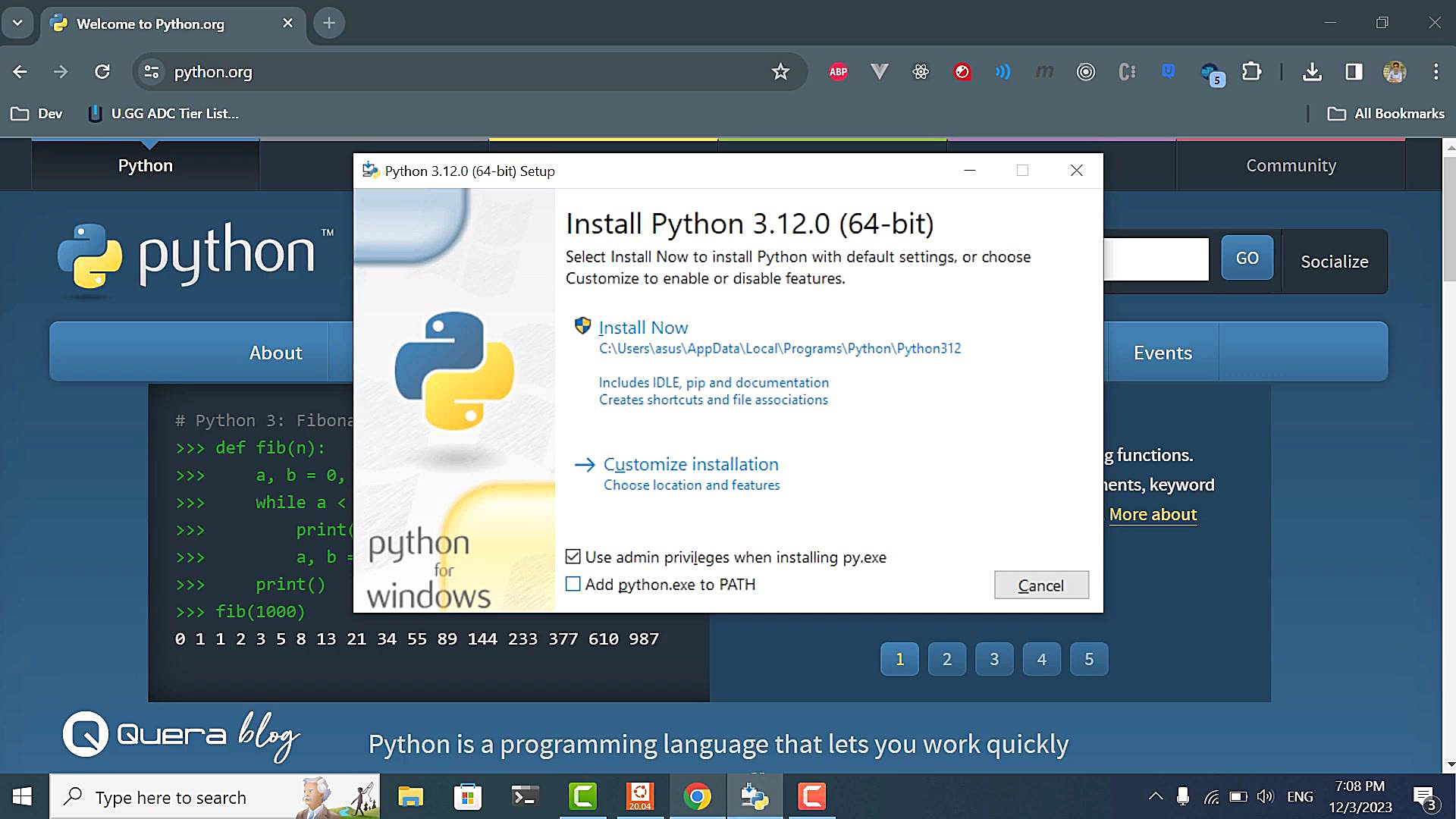Go to code slide 4
The image size is (1456, 819).
click(1041, 659)
